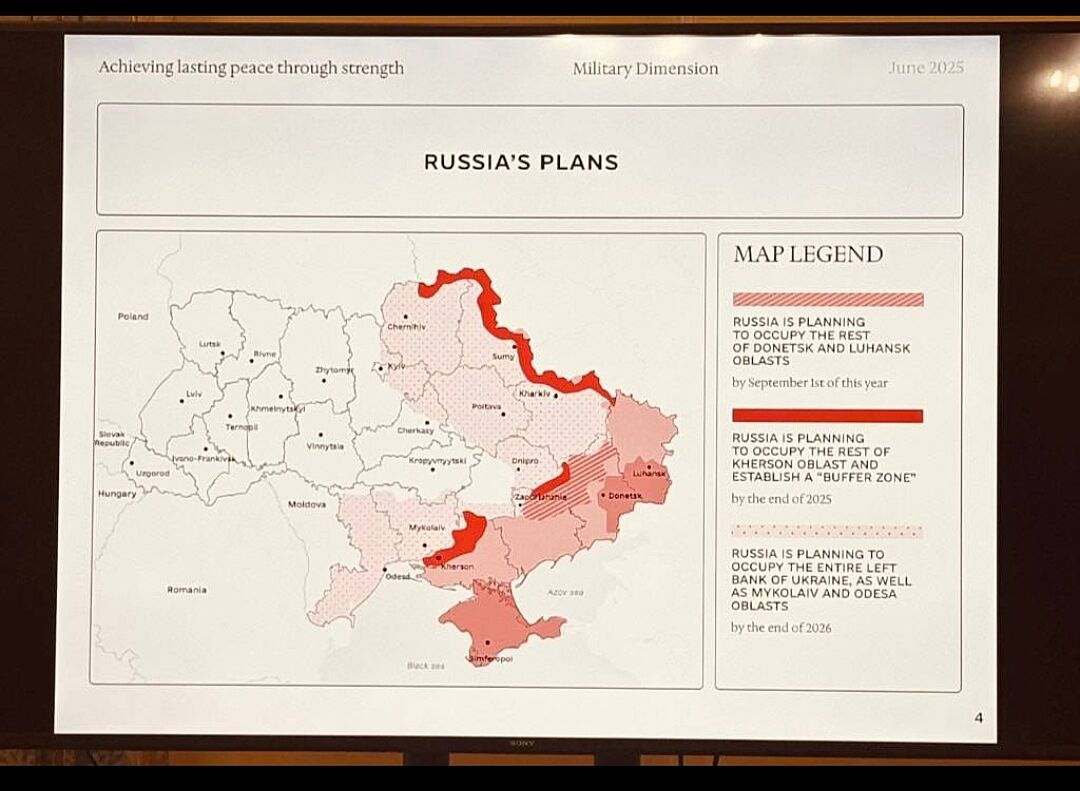Click the "MAP LEGEND" heading
1080x791 pixels.
(x=808, y=254)
